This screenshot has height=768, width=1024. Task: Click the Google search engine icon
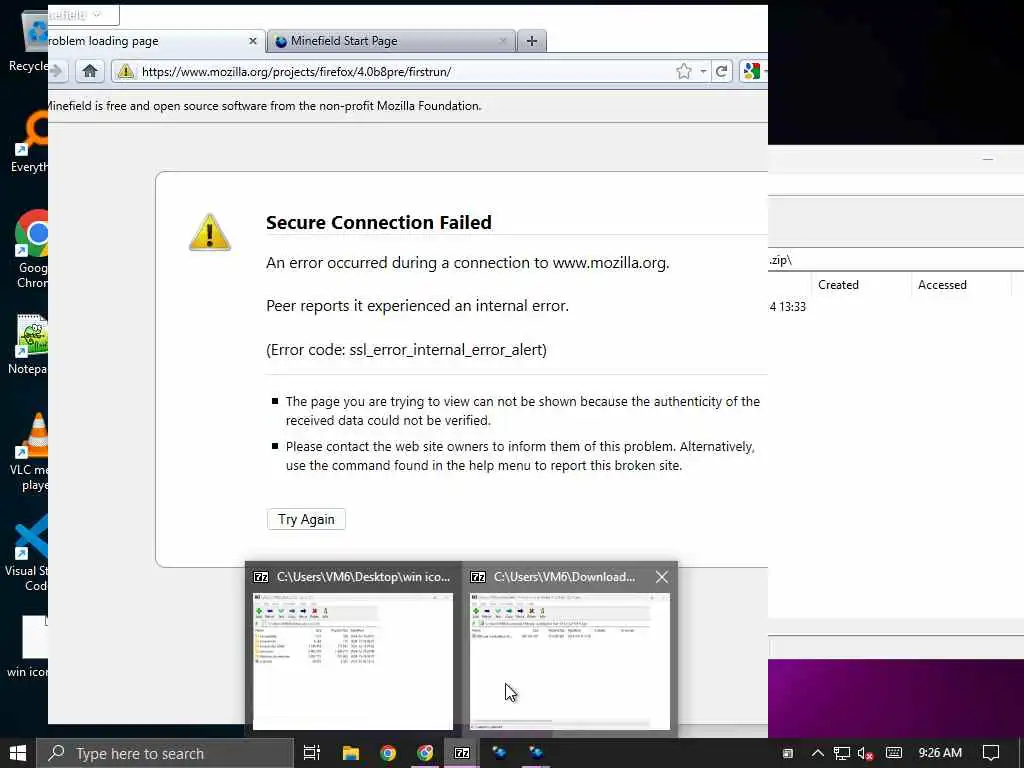pyautogui.click(x=752, y=71)
